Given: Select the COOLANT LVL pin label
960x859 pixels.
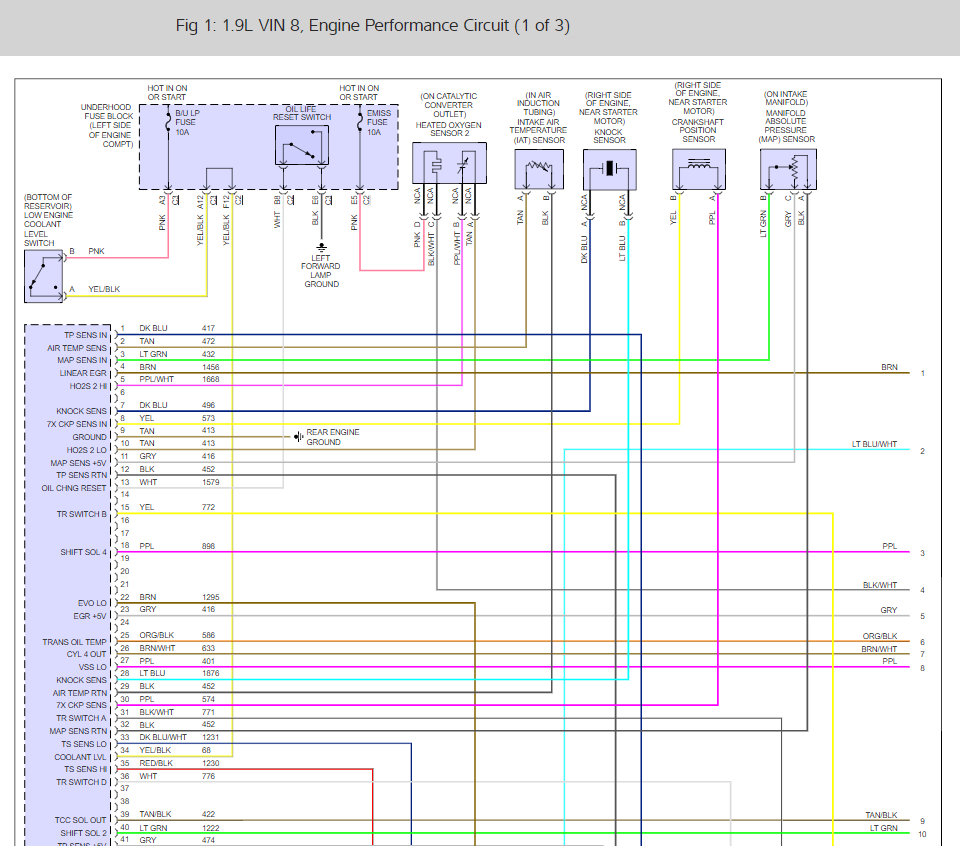Looking at the screenshot, I should 80,757.
